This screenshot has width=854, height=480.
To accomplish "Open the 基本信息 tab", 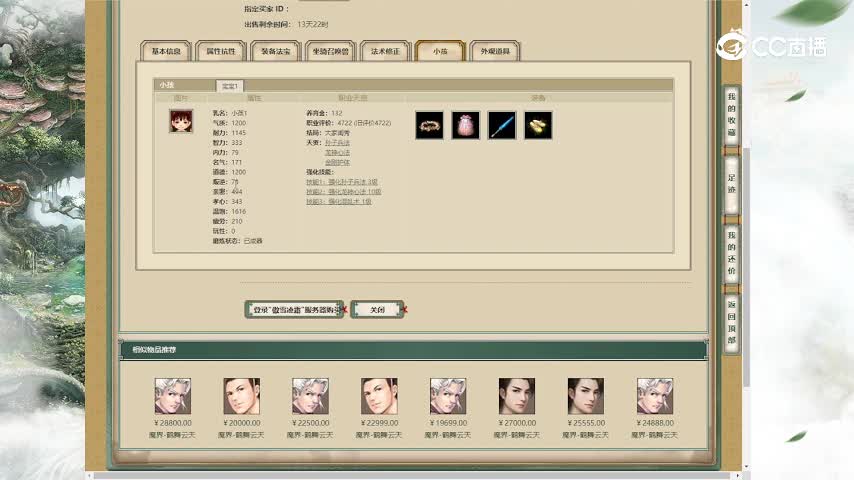I will click(x=166, y=51).
